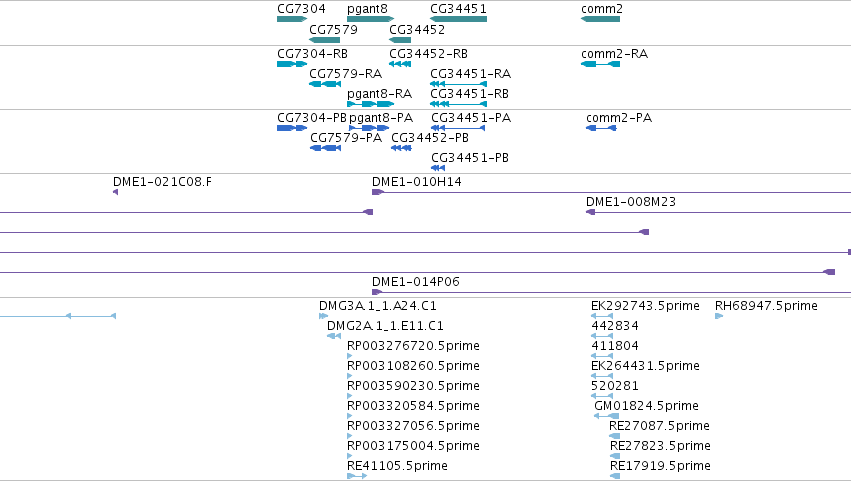Screen dimensions: 851x481
Task: Click the CG34451-RB transcript
Action: click(459, 104)
